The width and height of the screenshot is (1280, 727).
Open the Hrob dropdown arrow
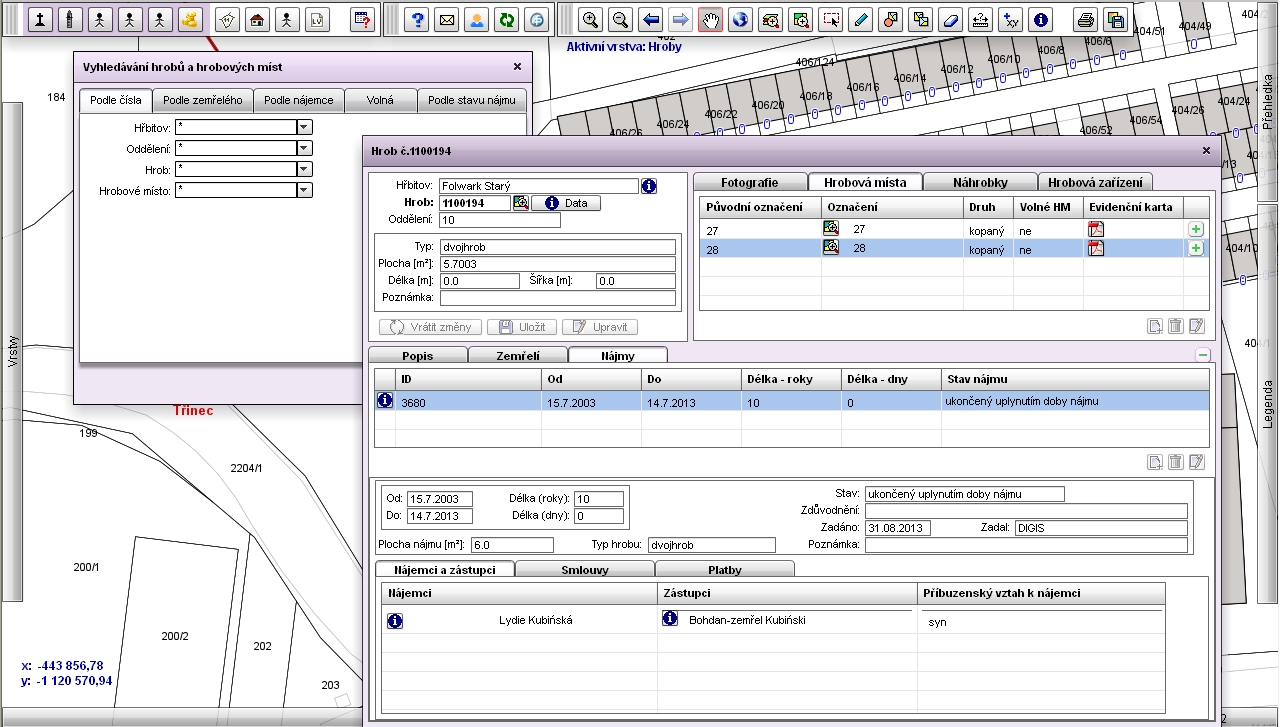coord(305,169)
